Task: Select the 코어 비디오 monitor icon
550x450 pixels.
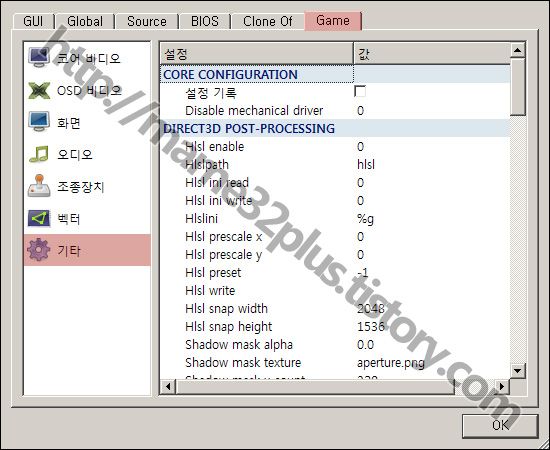Action: (x=39, y=57)
